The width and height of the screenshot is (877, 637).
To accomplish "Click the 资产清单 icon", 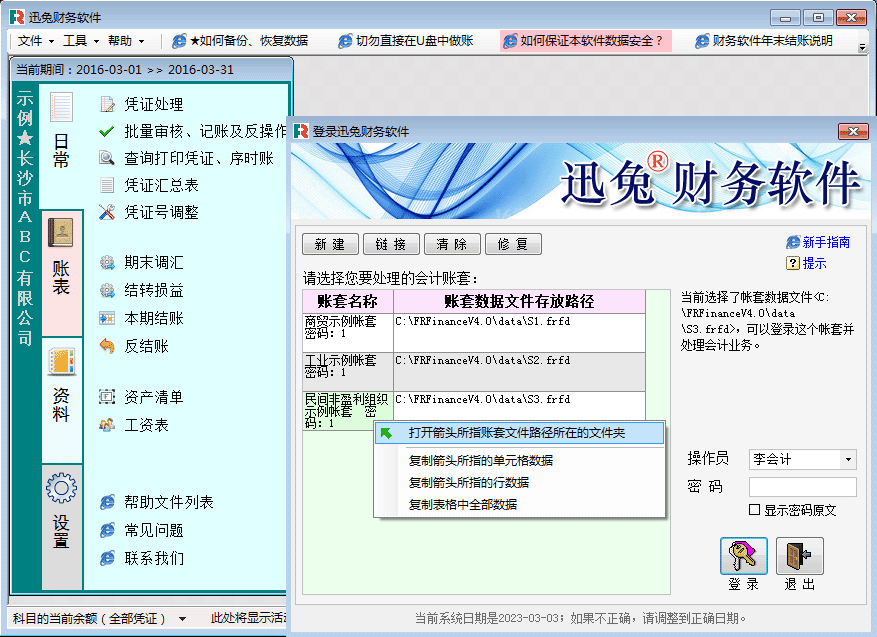I will pos(107,397).
